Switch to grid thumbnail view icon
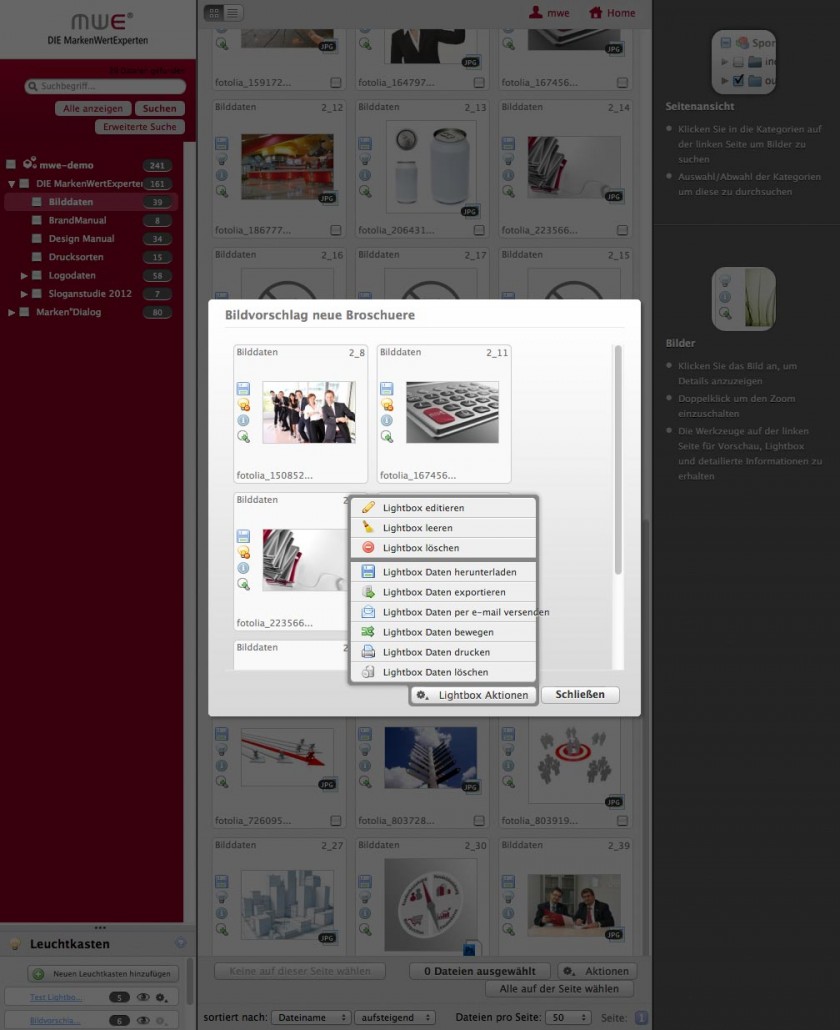Image resolution: width=840 pixels, height=1030 pixels. [x=214, y=12]
